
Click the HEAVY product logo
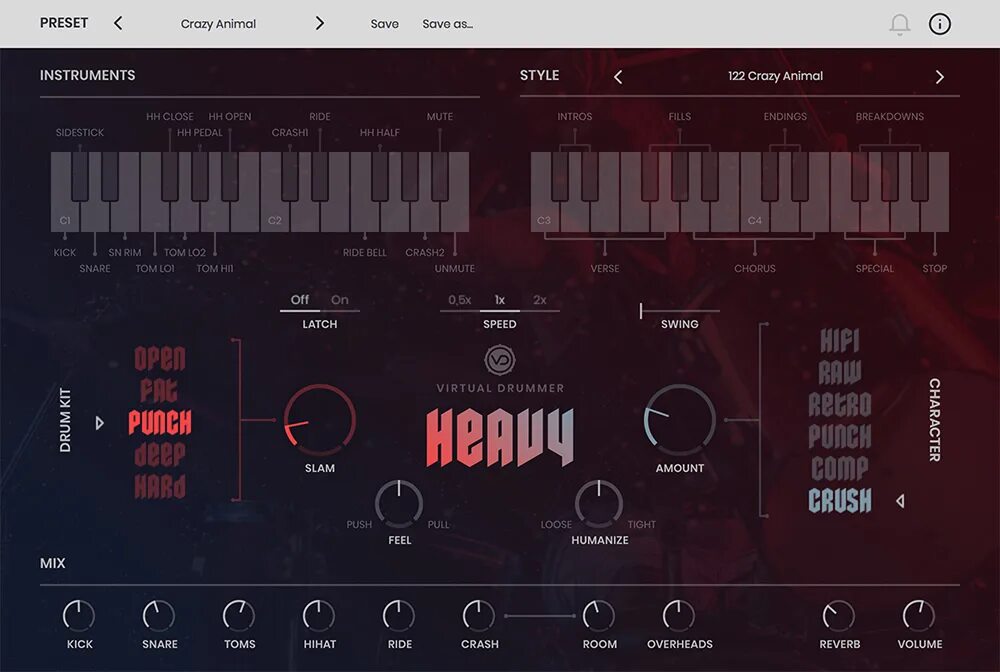[500, 437]
